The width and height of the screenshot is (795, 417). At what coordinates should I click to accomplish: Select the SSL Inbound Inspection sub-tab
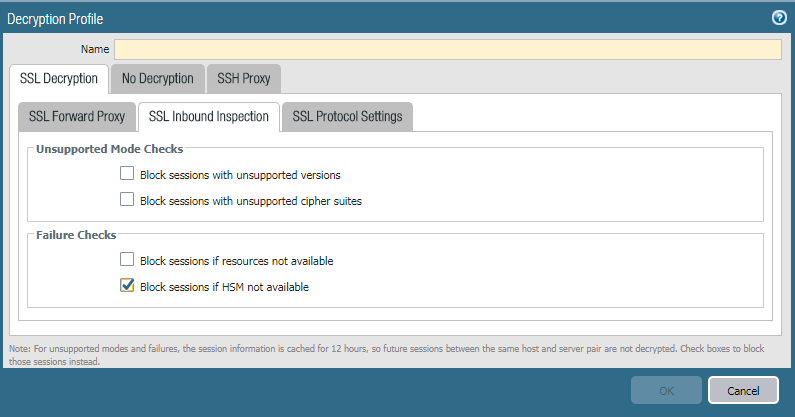coord(208,117)
